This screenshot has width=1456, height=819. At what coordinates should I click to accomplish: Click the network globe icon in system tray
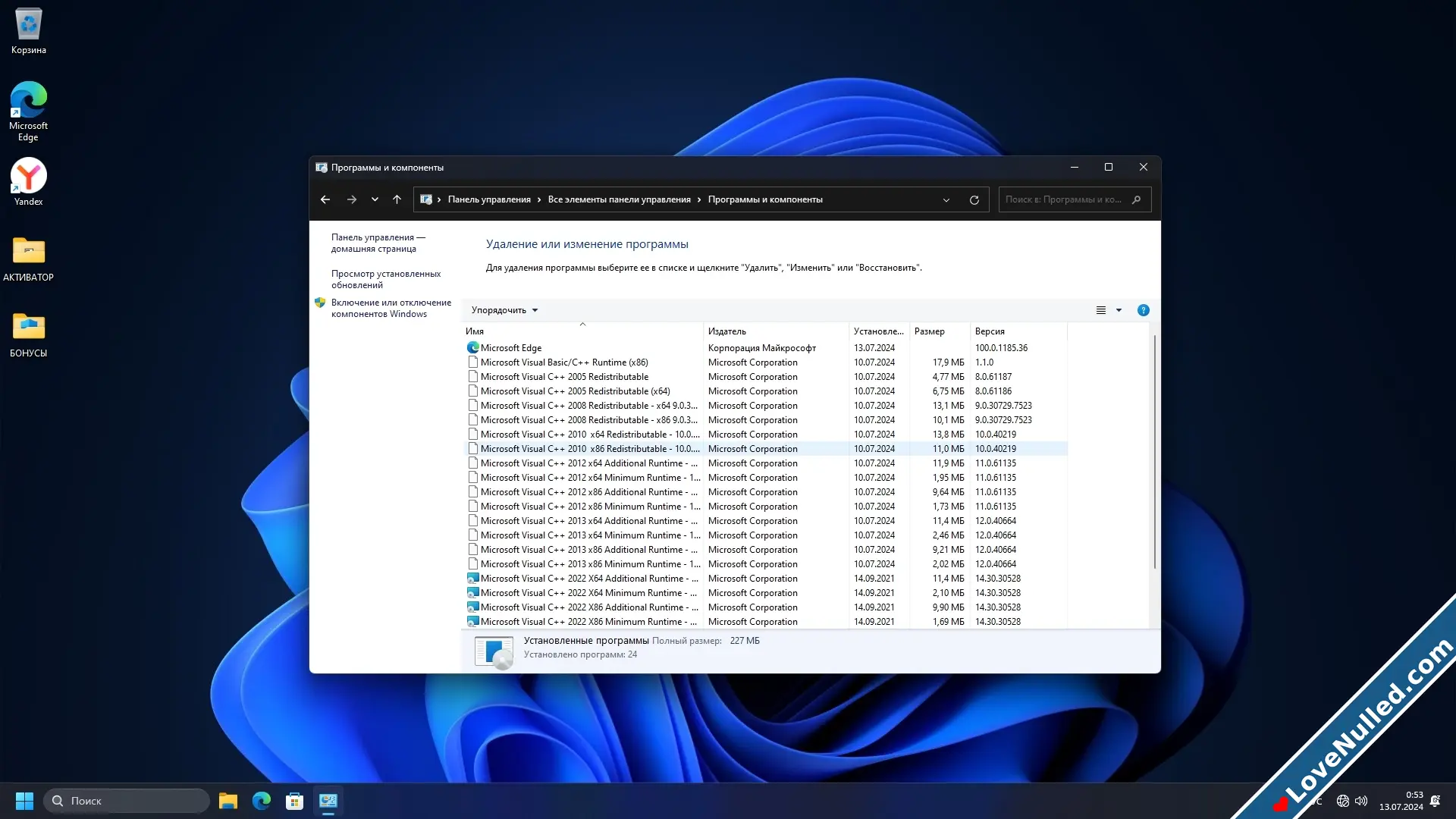click(x=1343, y=801)
